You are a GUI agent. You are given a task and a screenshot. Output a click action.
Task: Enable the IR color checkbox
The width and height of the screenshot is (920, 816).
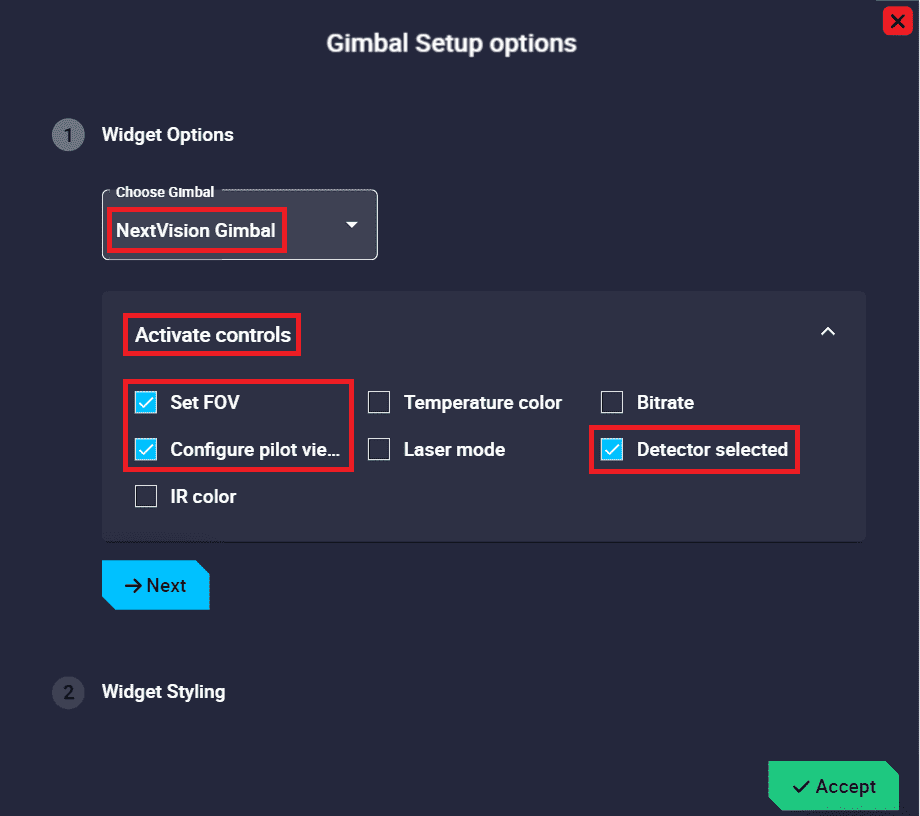click(x=146, y=496)
